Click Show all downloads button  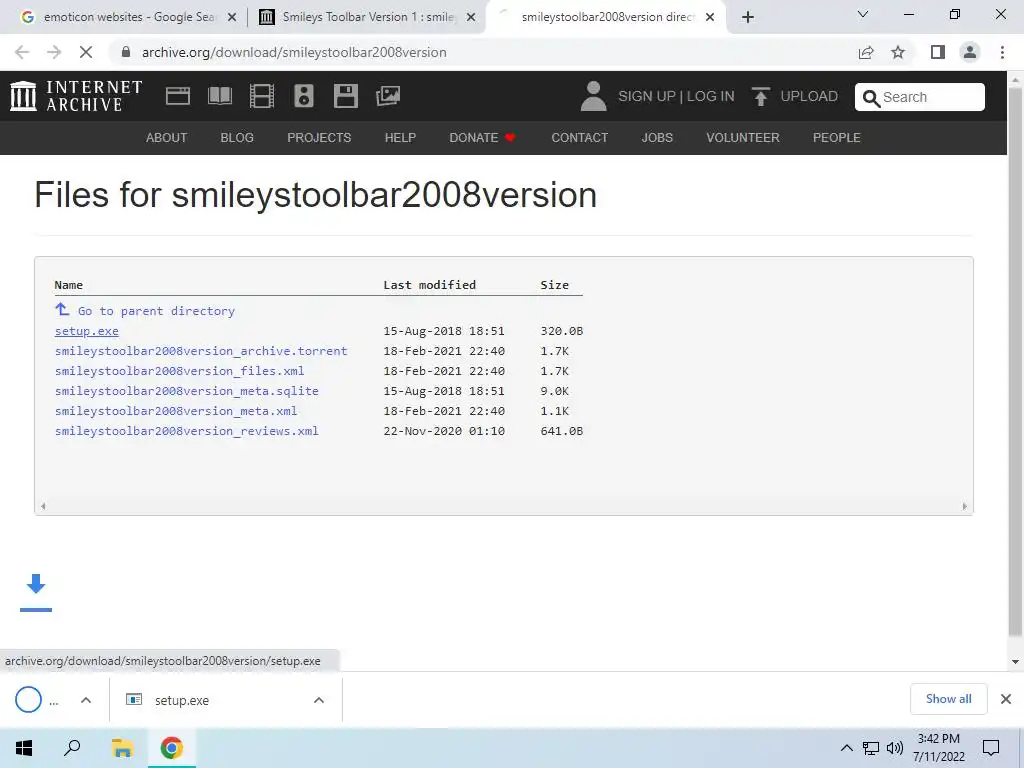[x=948, y=699]
